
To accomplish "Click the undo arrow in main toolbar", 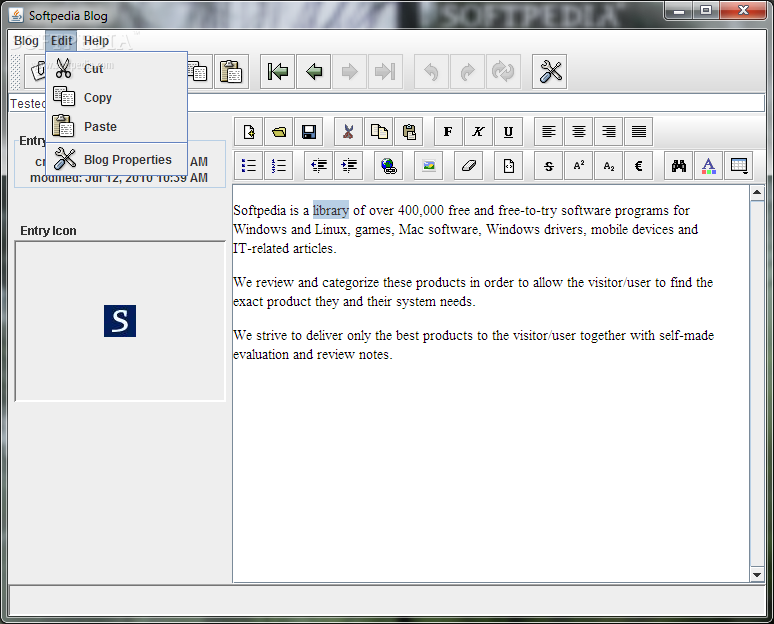I will click(431, 72).
